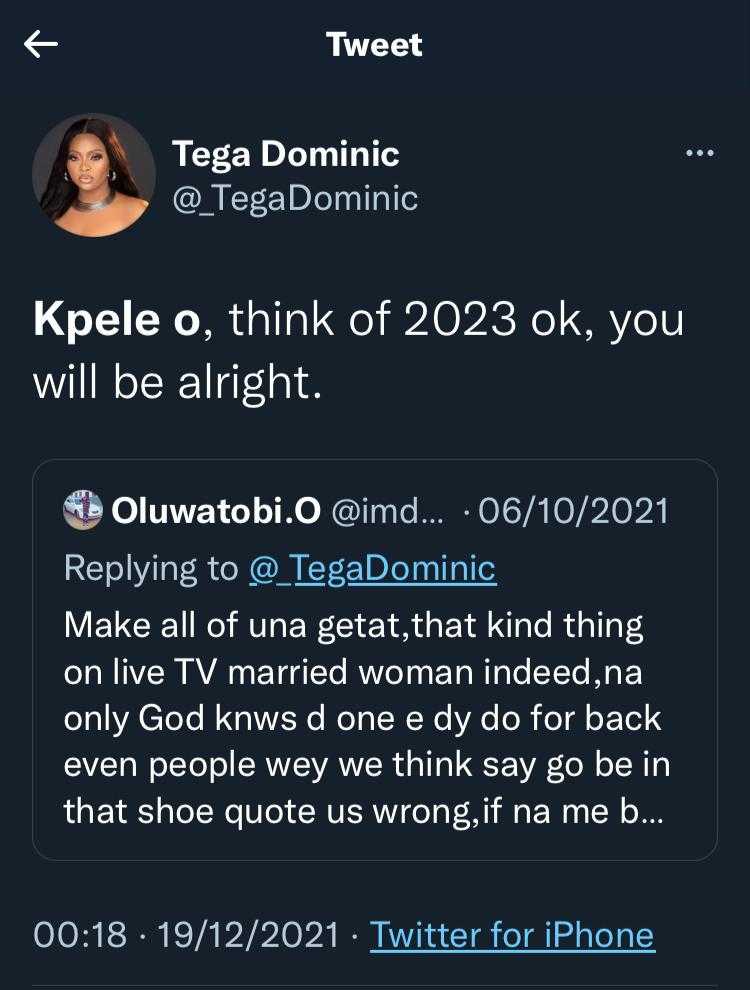This screenshot has height=990, width=750.
Task: Click the 00:18 timestamp
Action: click(80, 935)
